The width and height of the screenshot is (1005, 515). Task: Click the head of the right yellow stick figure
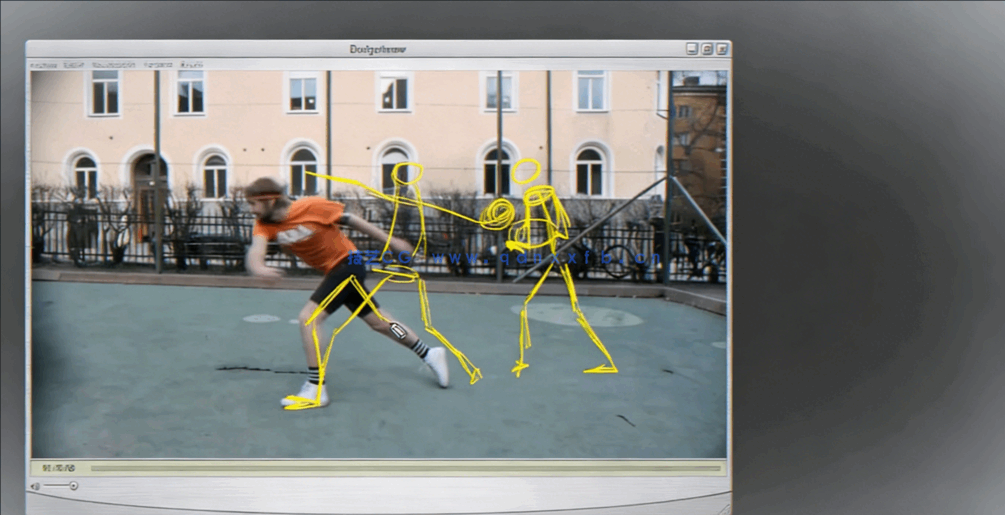(526, 171)
